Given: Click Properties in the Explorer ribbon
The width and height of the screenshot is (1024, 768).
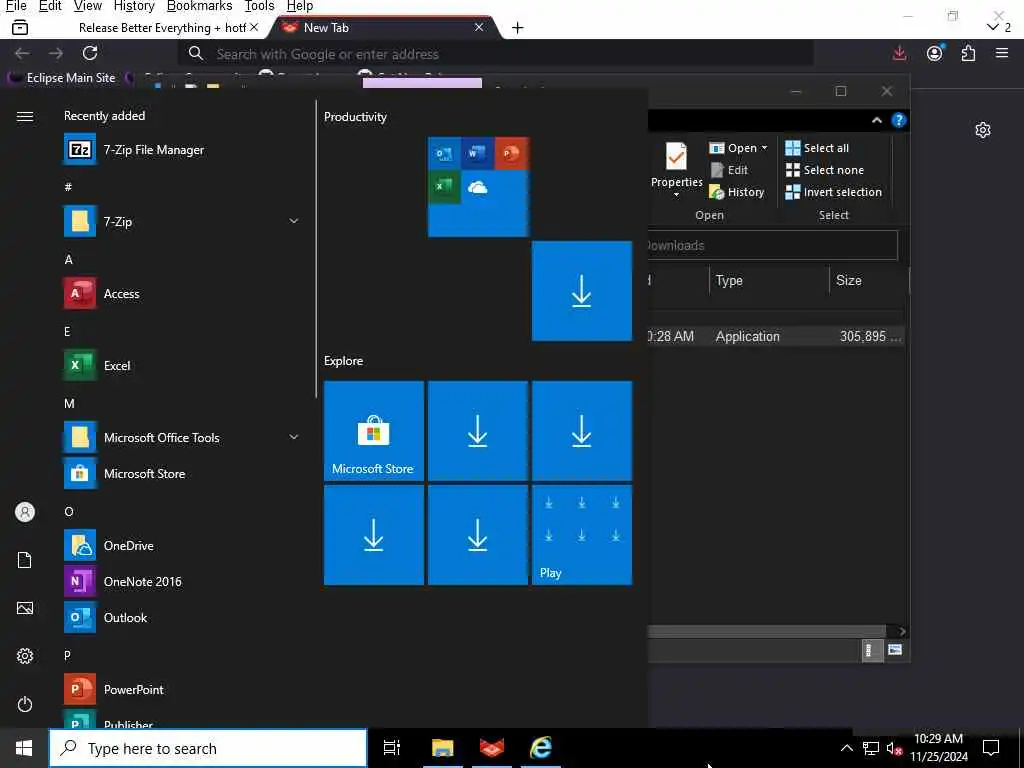Looking at the screenshot, I should click(x=677, y=168).
